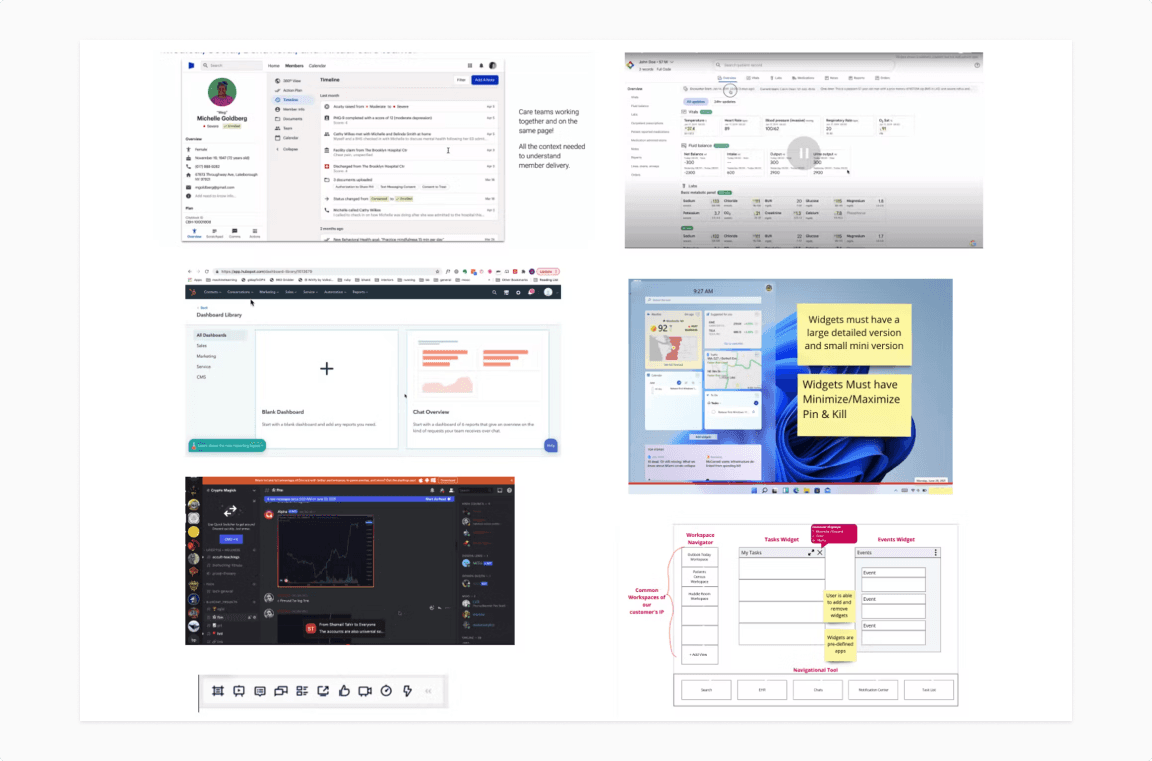Image resolution: width=1152 pixels, height=761 pixels.
Task: Click the notification bell in care app header
Action: [481, 65]
